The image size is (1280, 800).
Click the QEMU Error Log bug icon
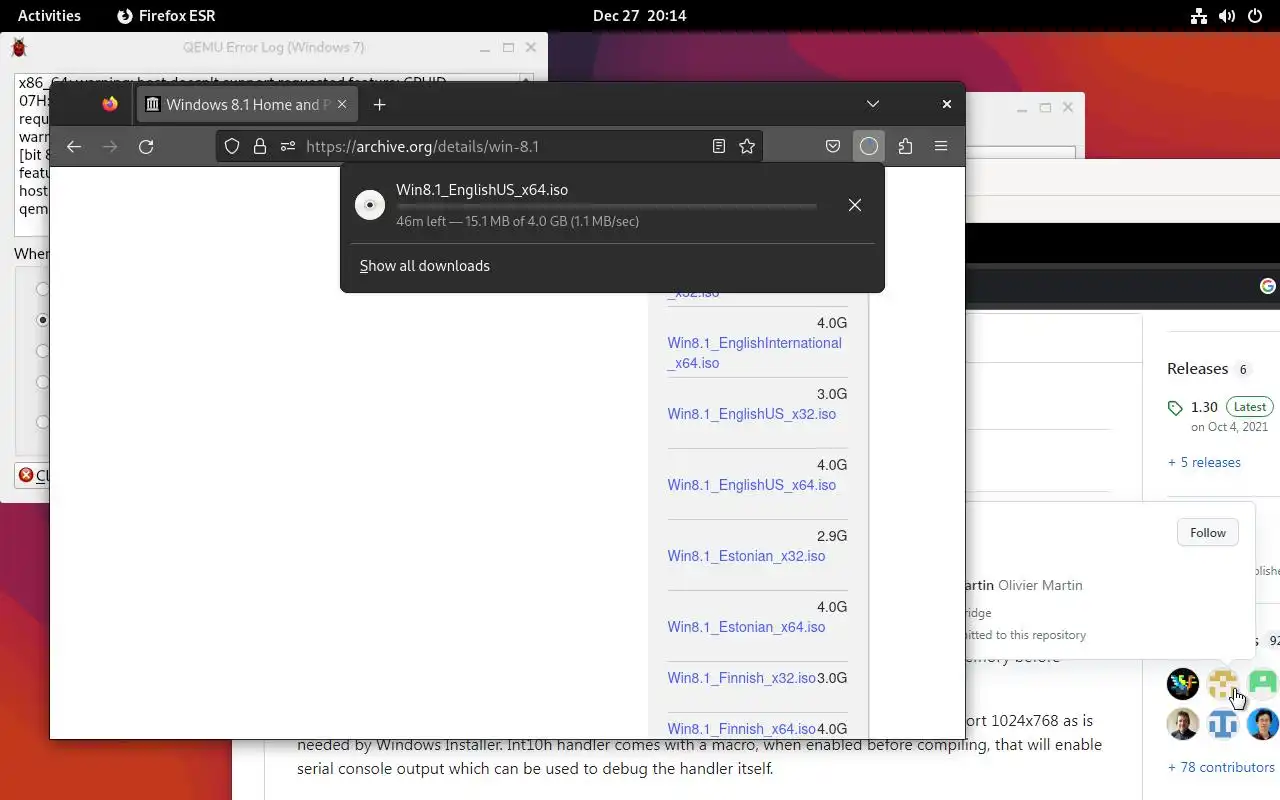click(19, 47)
